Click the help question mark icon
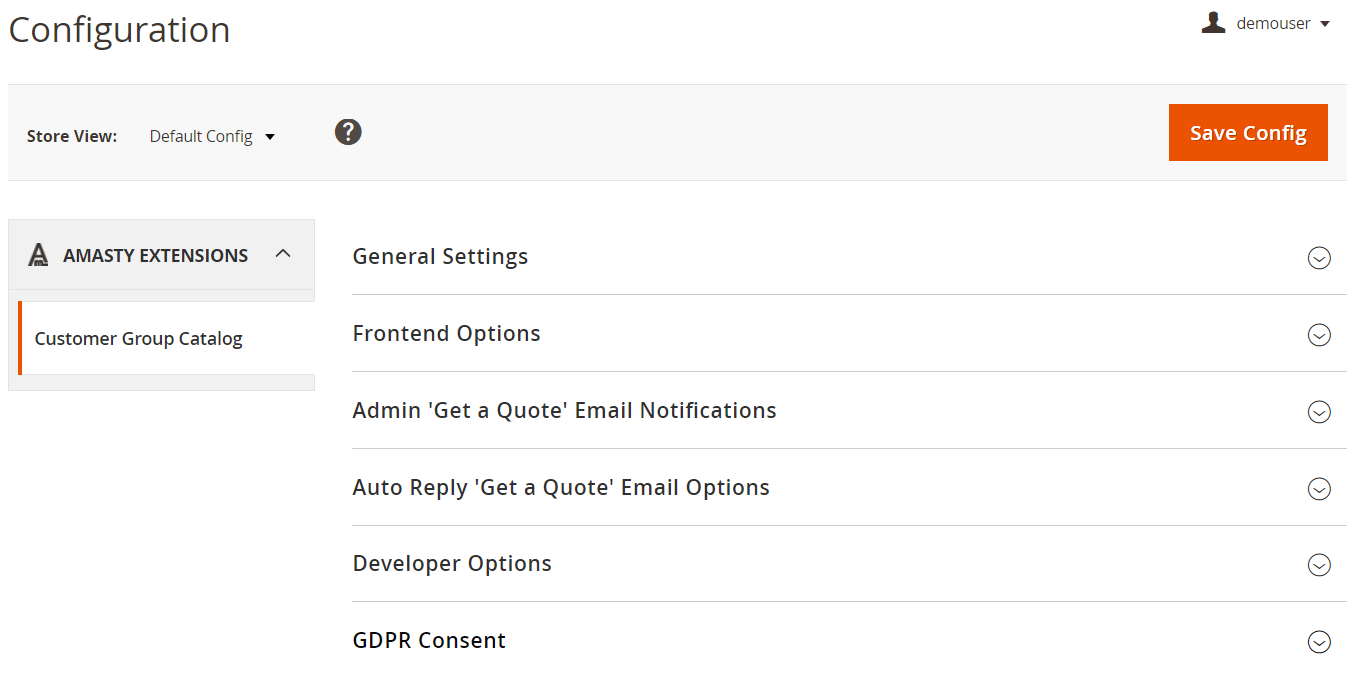This screenshot has height=673, width=1355. pos(348,132)
